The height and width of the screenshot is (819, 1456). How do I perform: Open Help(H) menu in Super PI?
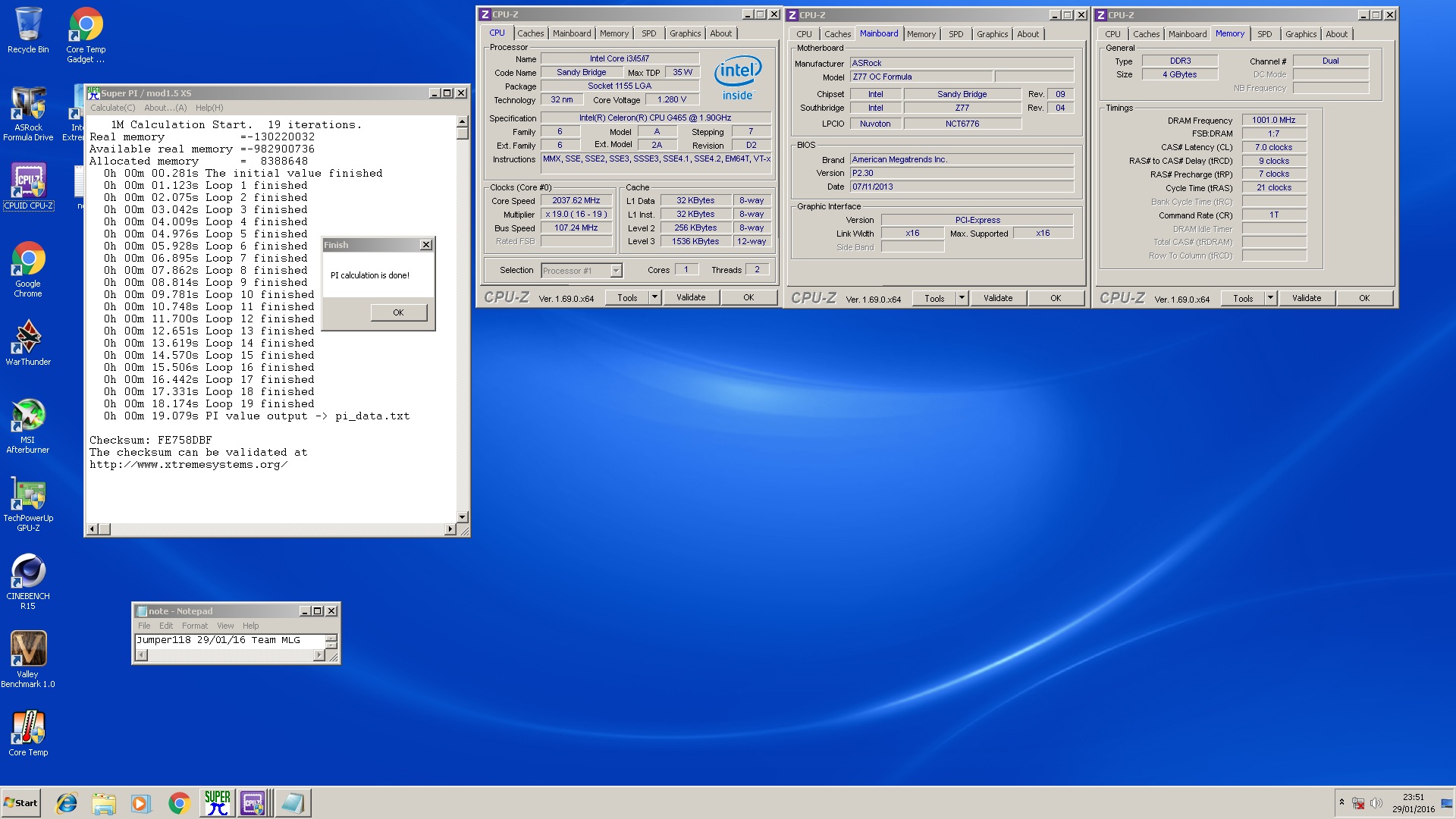[209, 108]
